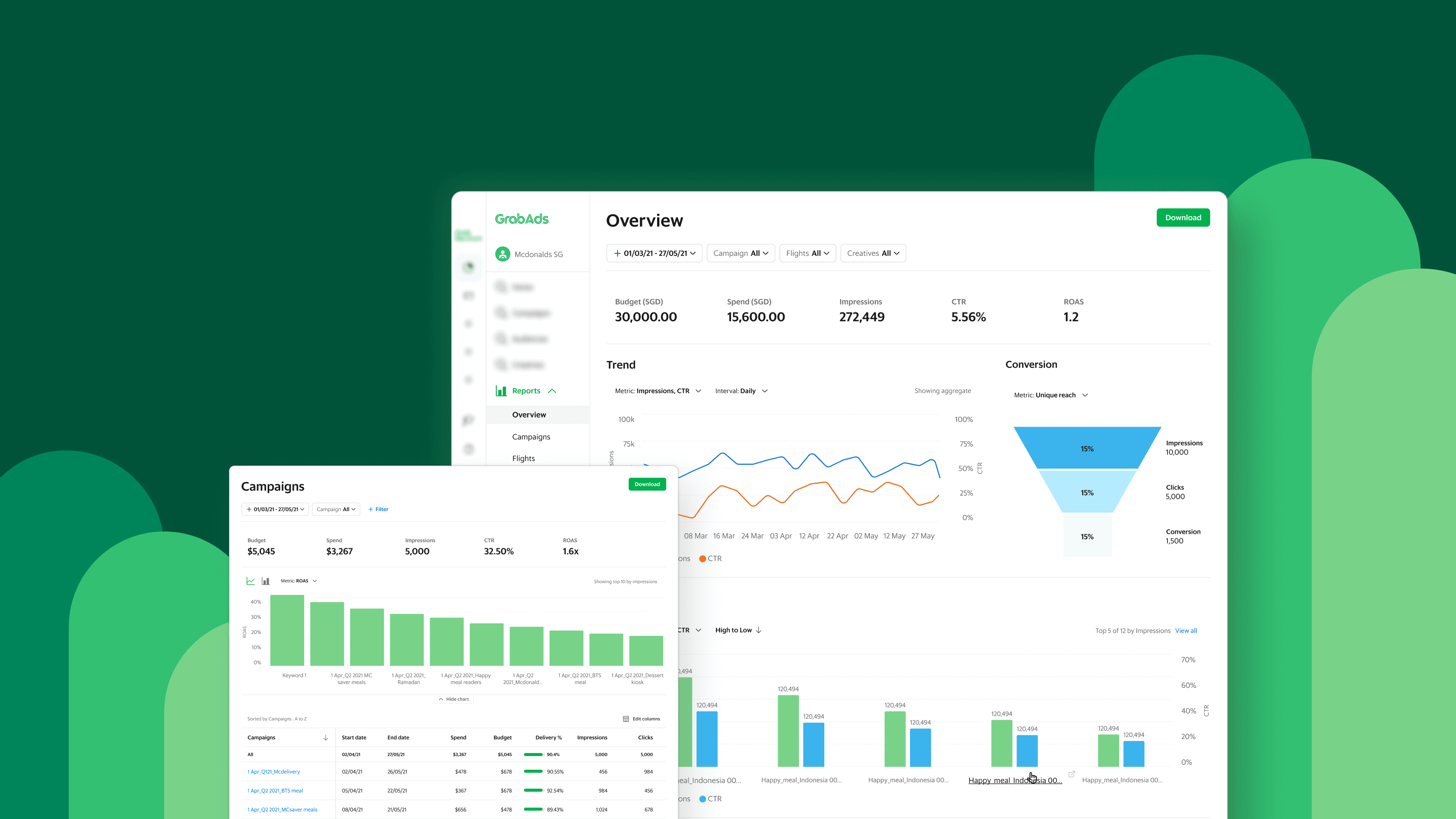Expand the Interval: Daily dropdown
This screenshot has width=1456, height=819.
coord(741,391)
